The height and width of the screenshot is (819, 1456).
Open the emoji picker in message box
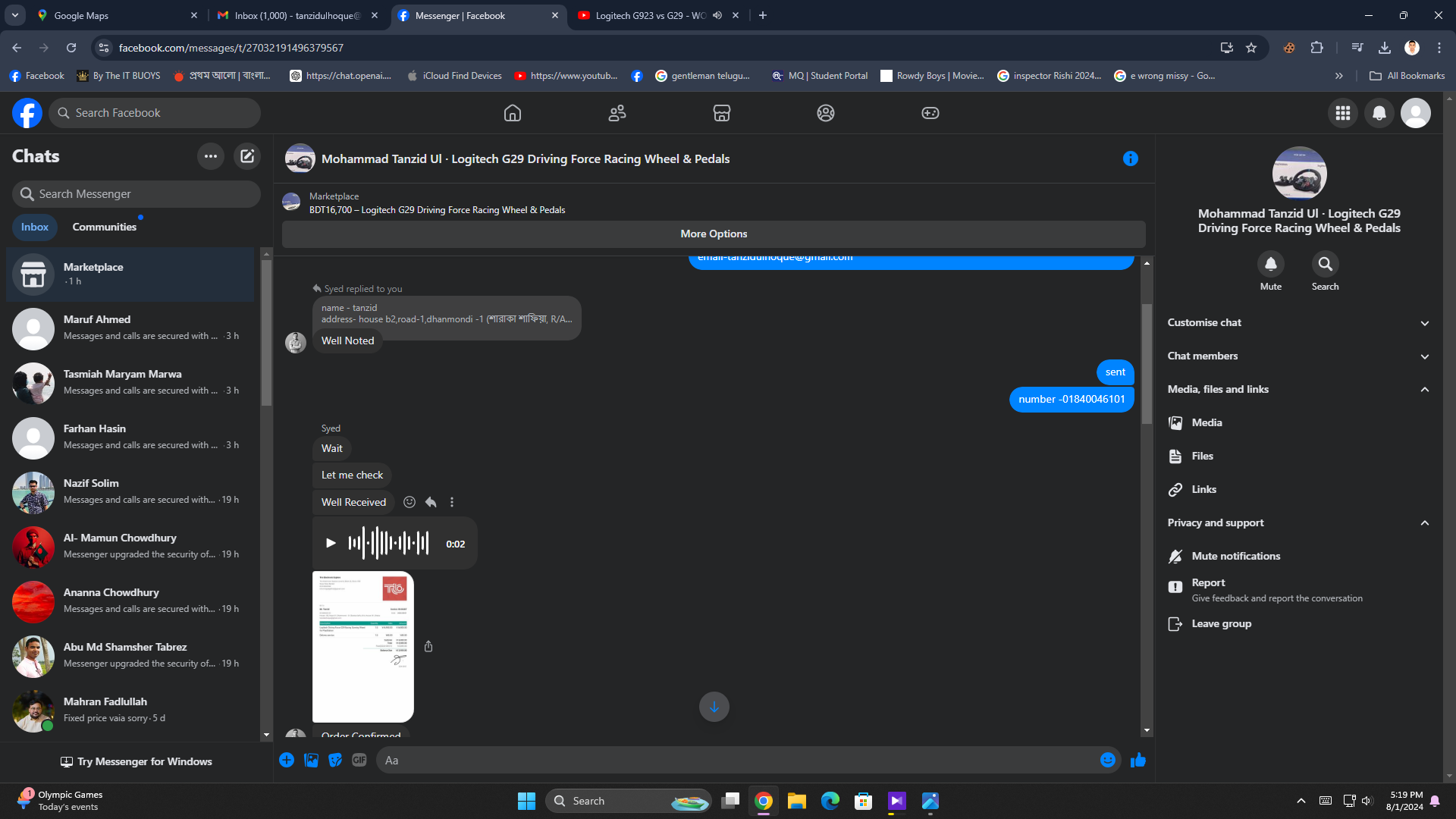click(x=1108, y=760)
